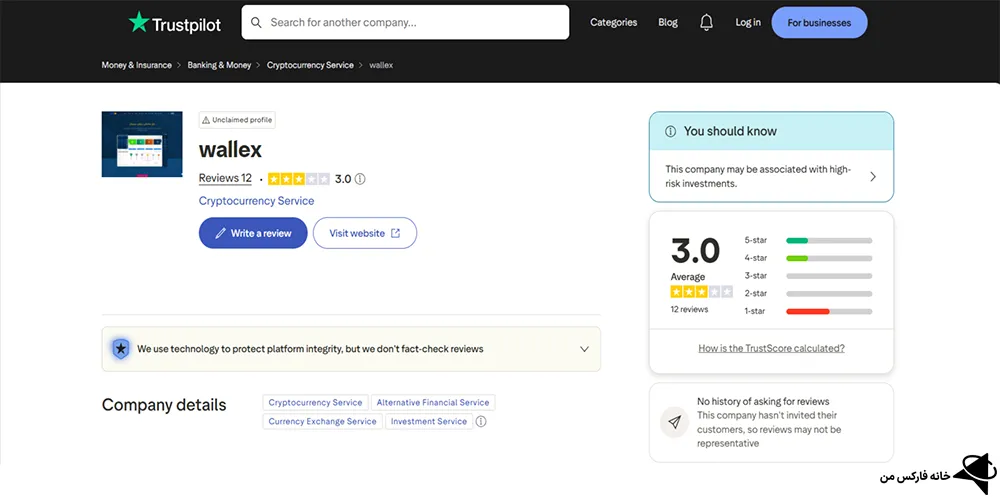Expand the platform integrity notice chevron
The width and height of the screenshot is (1000, 500).
584,349
